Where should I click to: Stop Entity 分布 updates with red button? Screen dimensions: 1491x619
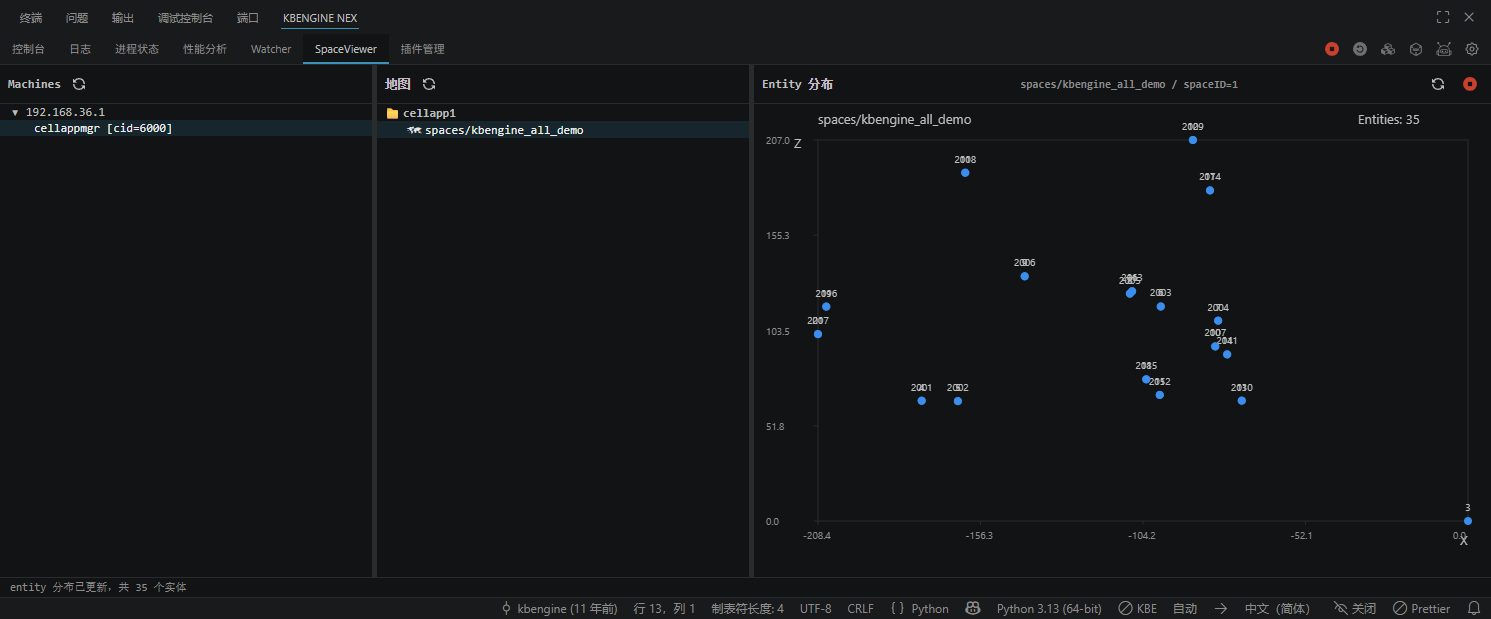point(1470,84)
